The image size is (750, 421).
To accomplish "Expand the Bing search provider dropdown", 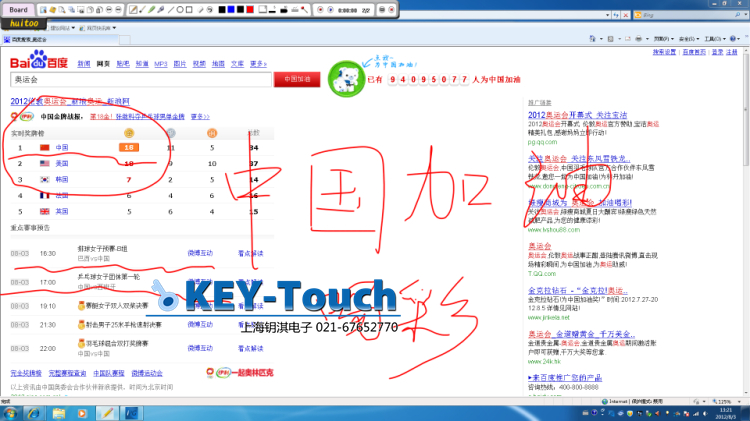I will click(x=746, y=14).
